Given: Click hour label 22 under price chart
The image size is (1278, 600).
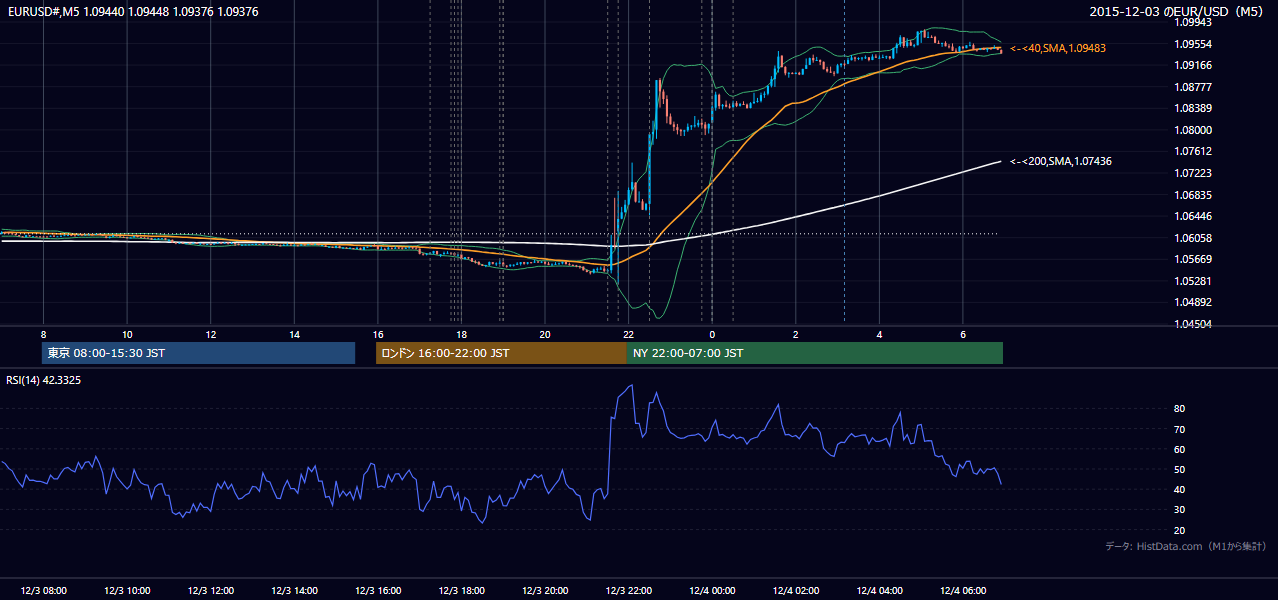Looking at the screenshot, I should point(628,334).
